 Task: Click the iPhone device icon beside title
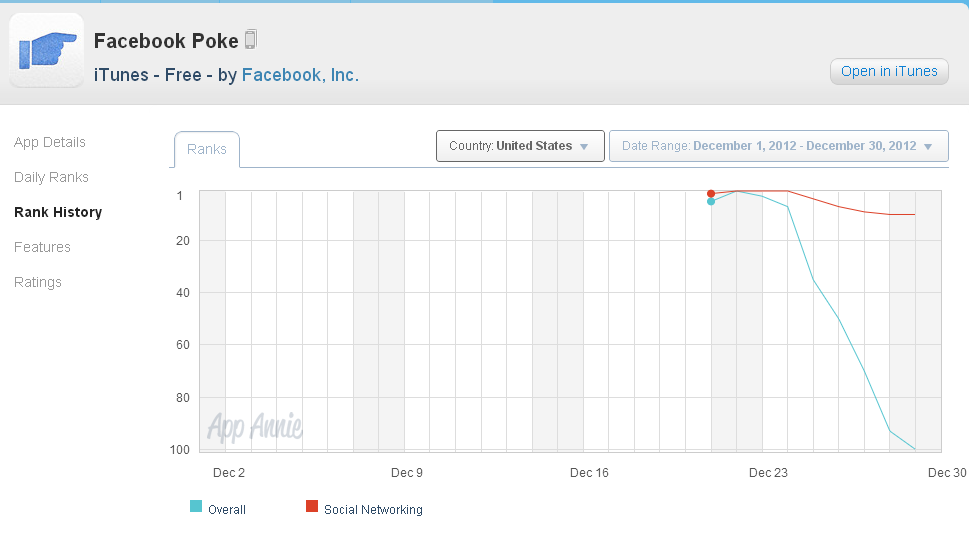251,40
